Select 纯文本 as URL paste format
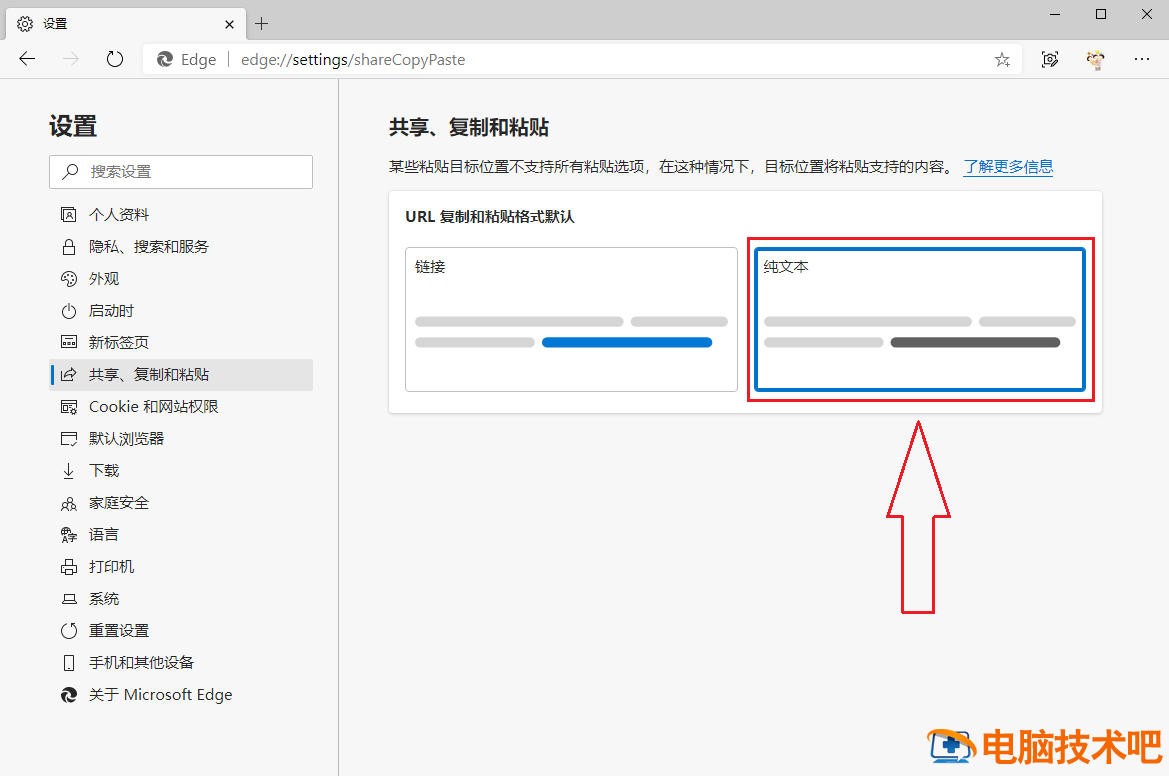 919,318
